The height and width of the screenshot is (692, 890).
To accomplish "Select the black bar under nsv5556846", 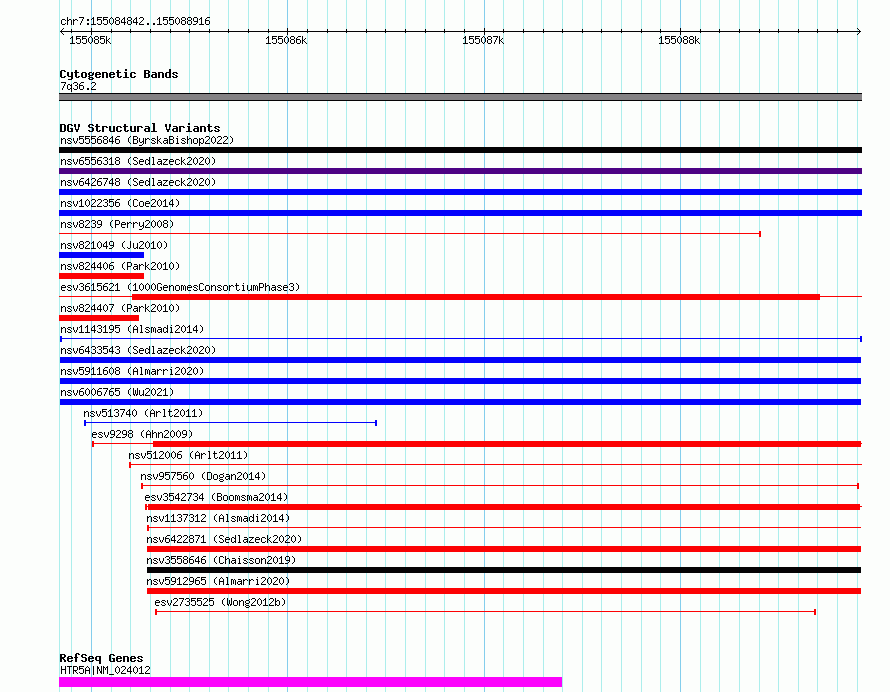I will (460, 150).
